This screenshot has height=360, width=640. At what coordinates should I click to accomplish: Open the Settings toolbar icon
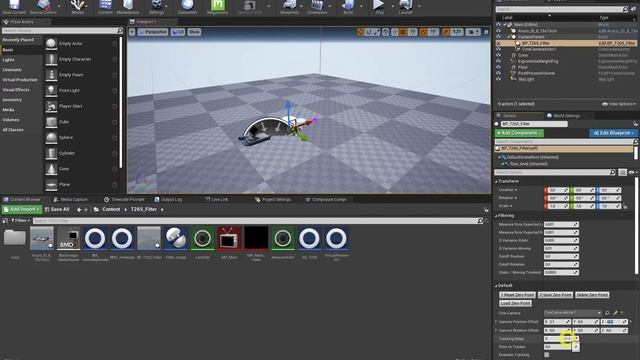(157, 5)
